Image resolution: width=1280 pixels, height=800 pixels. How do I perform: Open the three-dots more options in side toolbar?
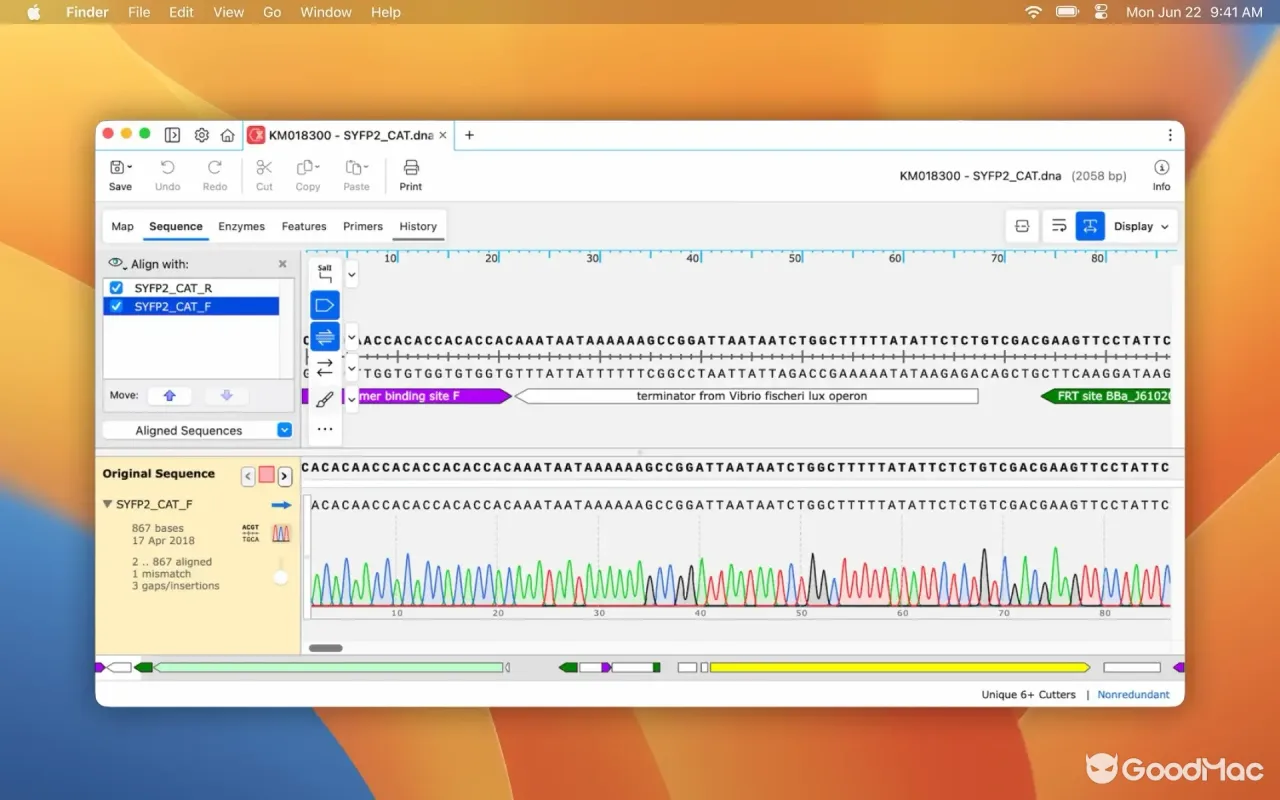325,429
